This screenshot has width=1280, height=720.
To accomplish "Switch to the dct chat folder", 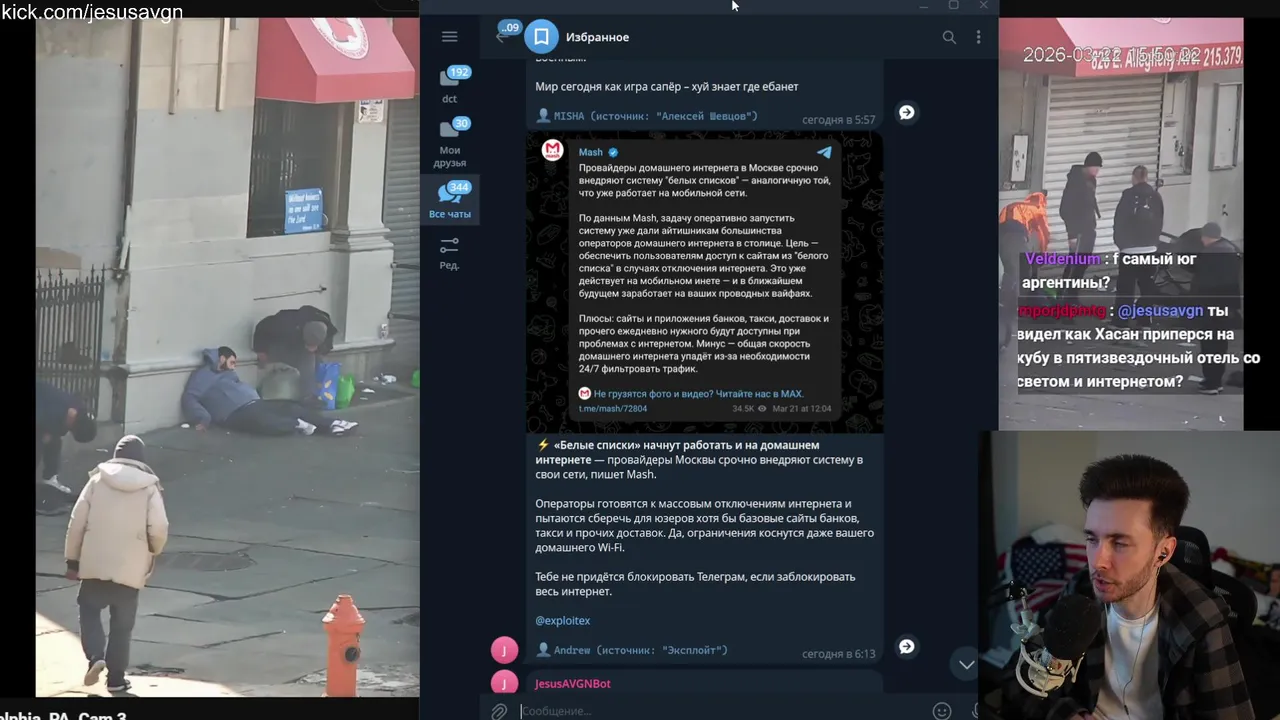I will coord(450,85).
